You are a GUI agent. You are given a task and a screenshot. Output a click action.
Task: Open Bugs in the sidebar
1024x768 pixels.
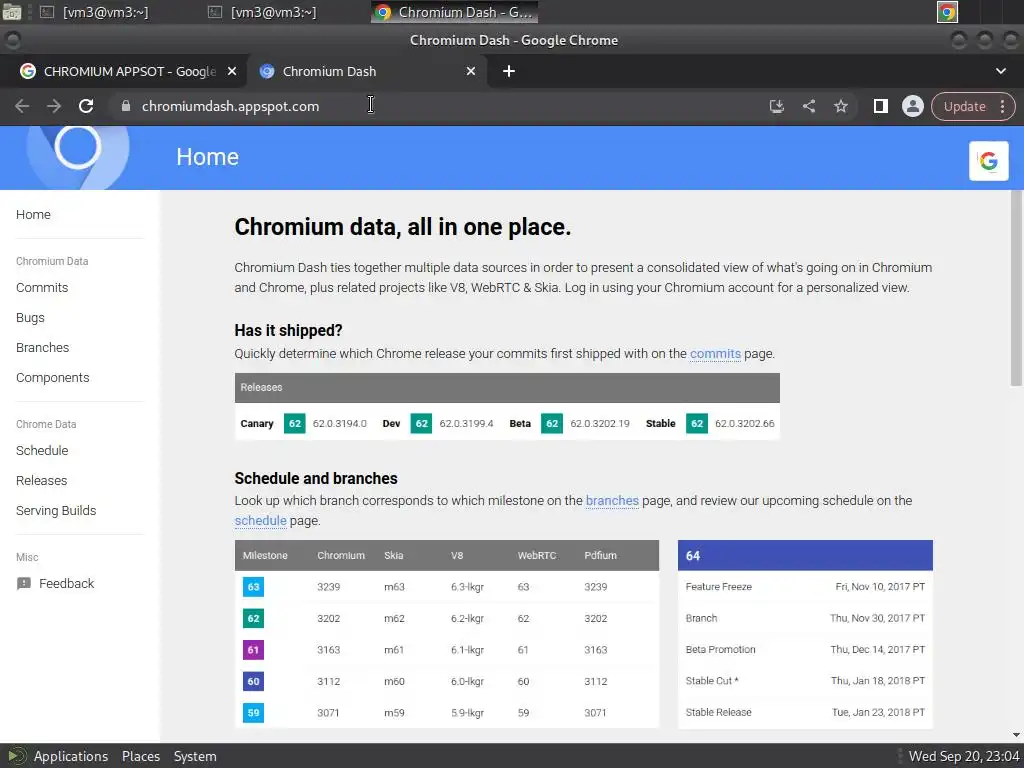(x=30, y=317)
